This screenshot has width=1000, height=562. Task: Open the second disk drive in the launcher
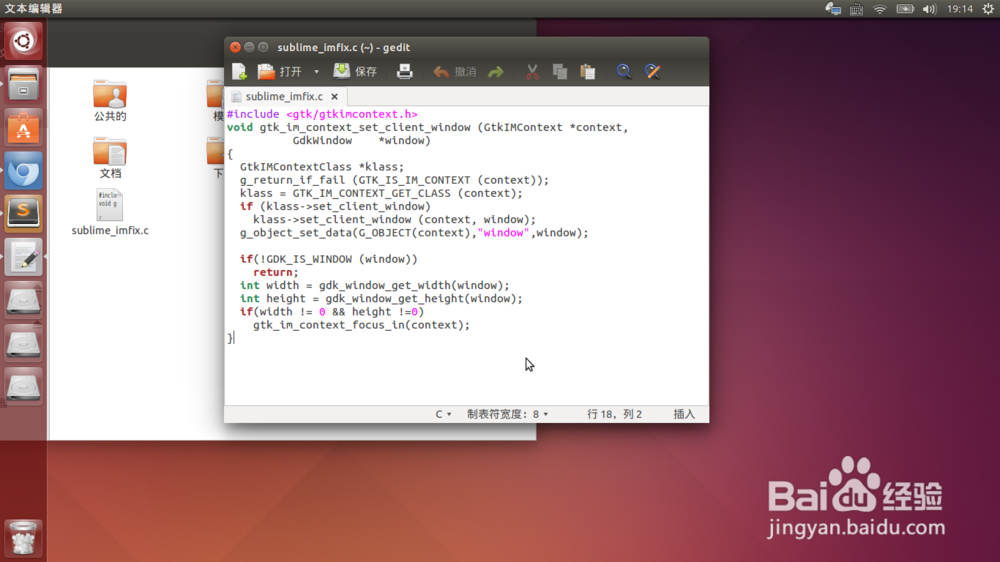24,343
